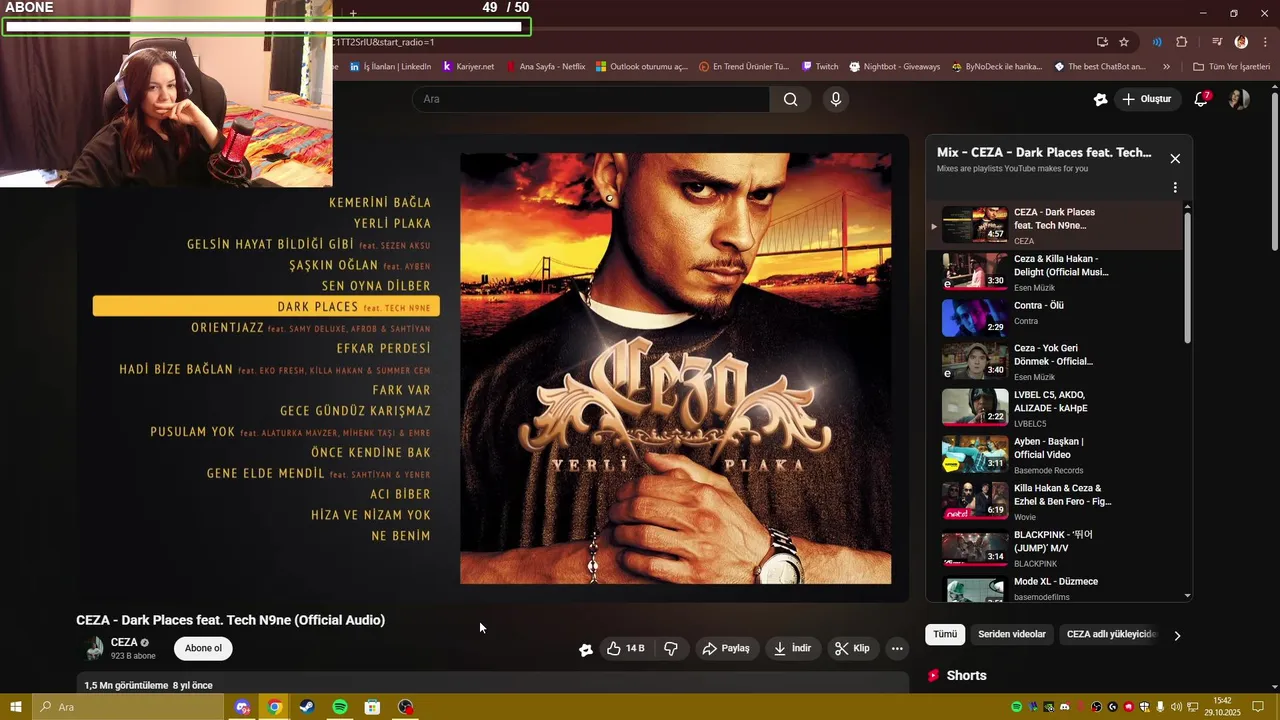The height and width of the screenshot is (720, 1280).
Task: Open the three-dot more actions menu below the video
Action: pyautogui.click(x=897, y=648)
